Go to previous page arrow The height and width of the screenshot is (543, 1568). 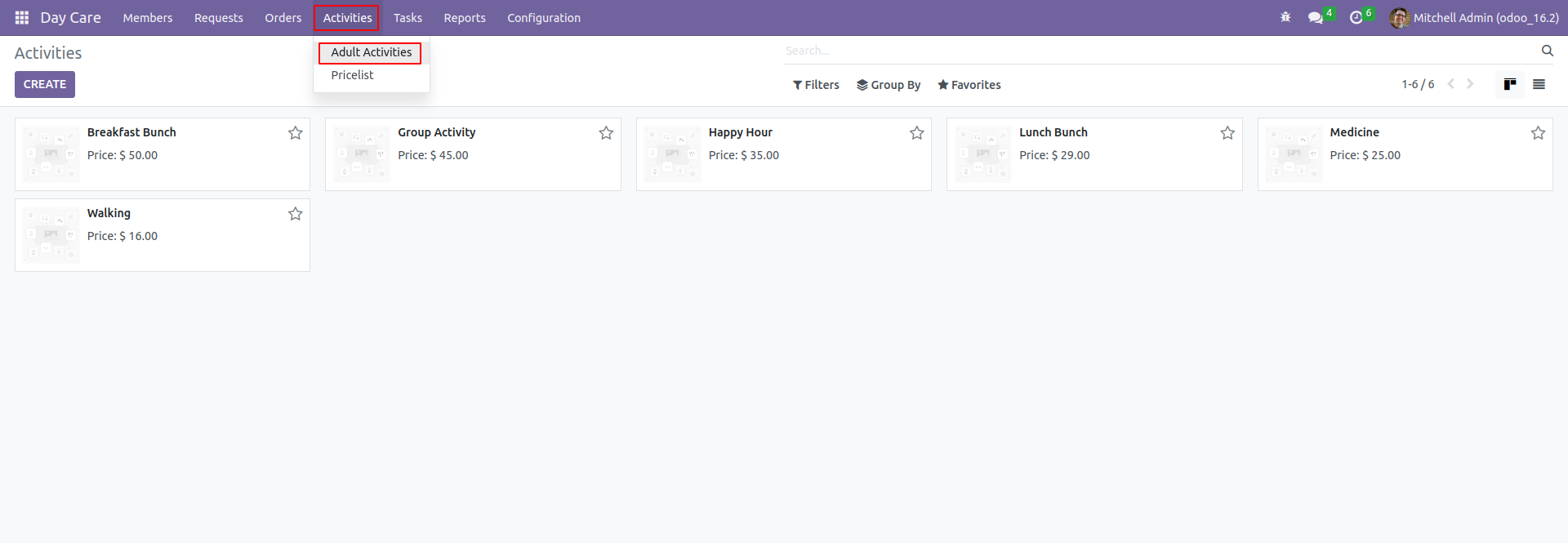click(x=1451, y=84)
